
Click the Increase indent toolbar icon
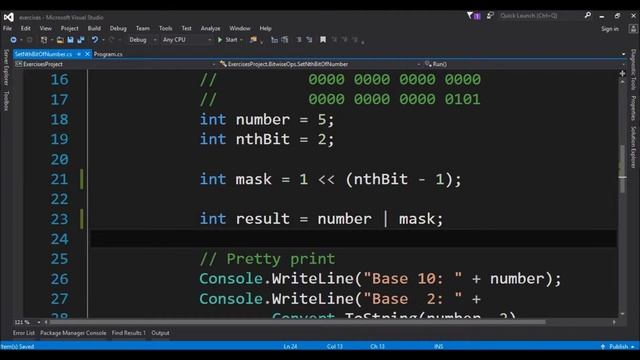[x=309, y=40]
